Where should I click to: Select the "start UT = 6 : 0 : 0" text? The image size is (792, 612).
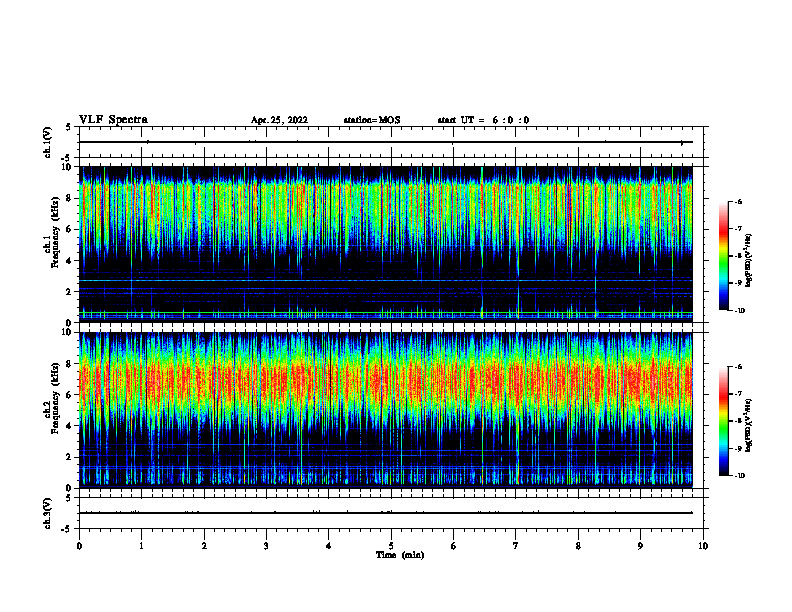(x=483, y=120)
